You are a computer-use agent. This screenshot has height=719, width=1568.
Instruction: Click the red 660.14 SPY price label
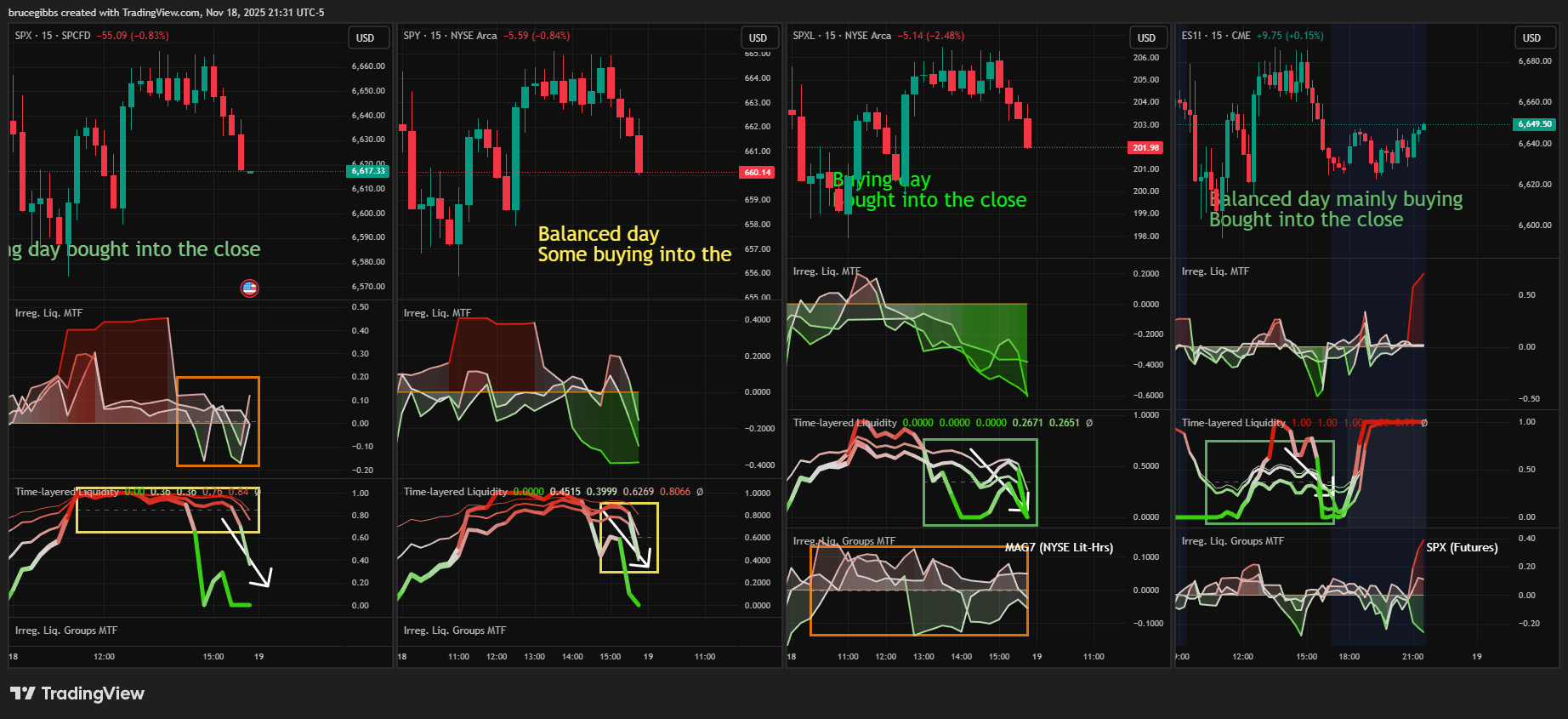757,172
